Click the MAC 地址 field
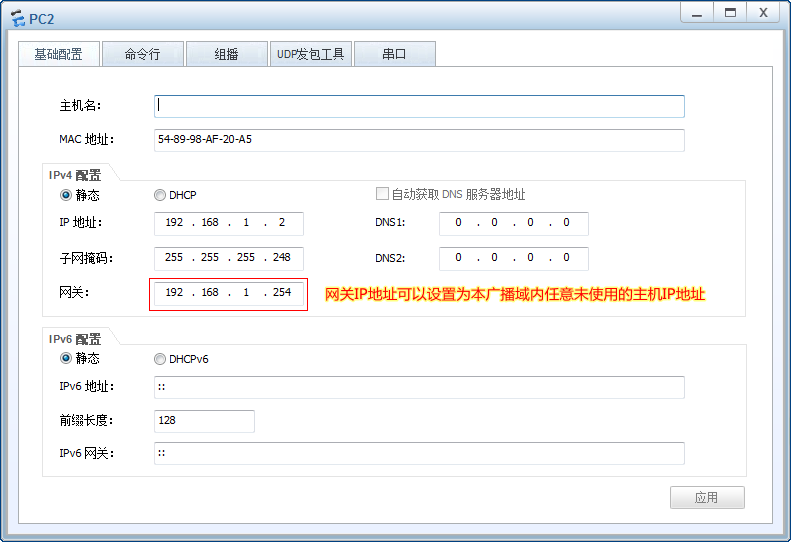Viewport: 791px width, 542px height. click(x=419, y=140)
